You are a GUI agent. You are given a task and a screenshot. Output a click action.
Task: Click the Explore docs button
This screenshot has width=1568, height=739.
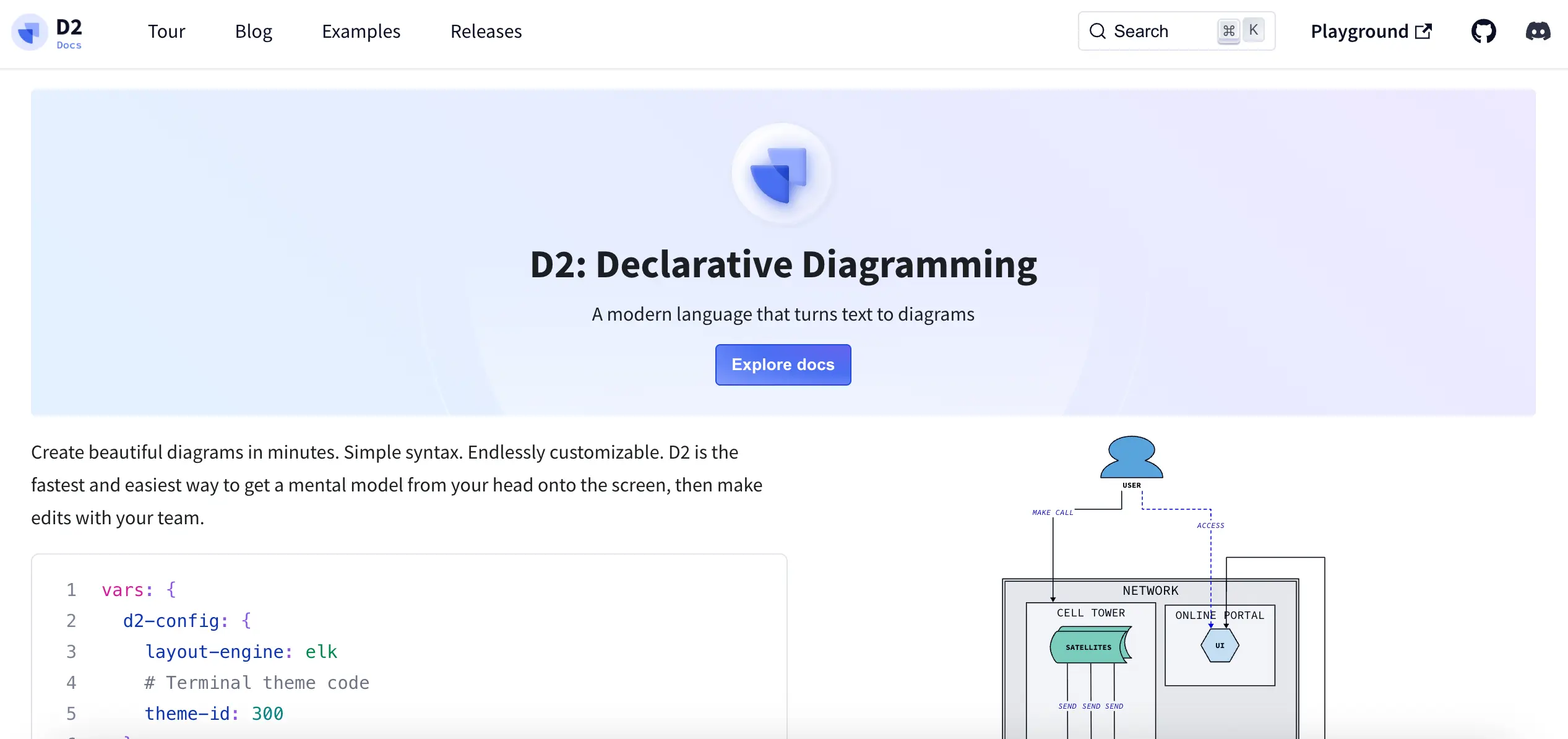point(782,365)
